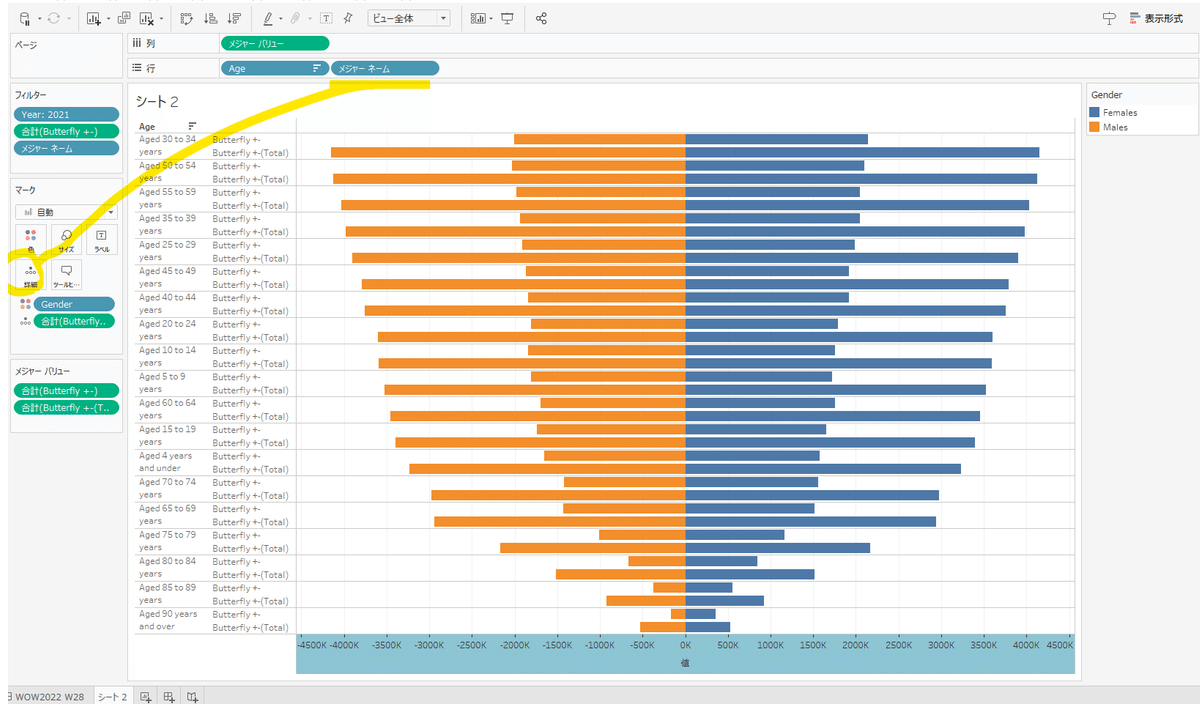Select メジャー バリュー pill on Columns shelf
Image resolution: width=1200 pixels, height=704 pixels.
click(x=275, y=43)
